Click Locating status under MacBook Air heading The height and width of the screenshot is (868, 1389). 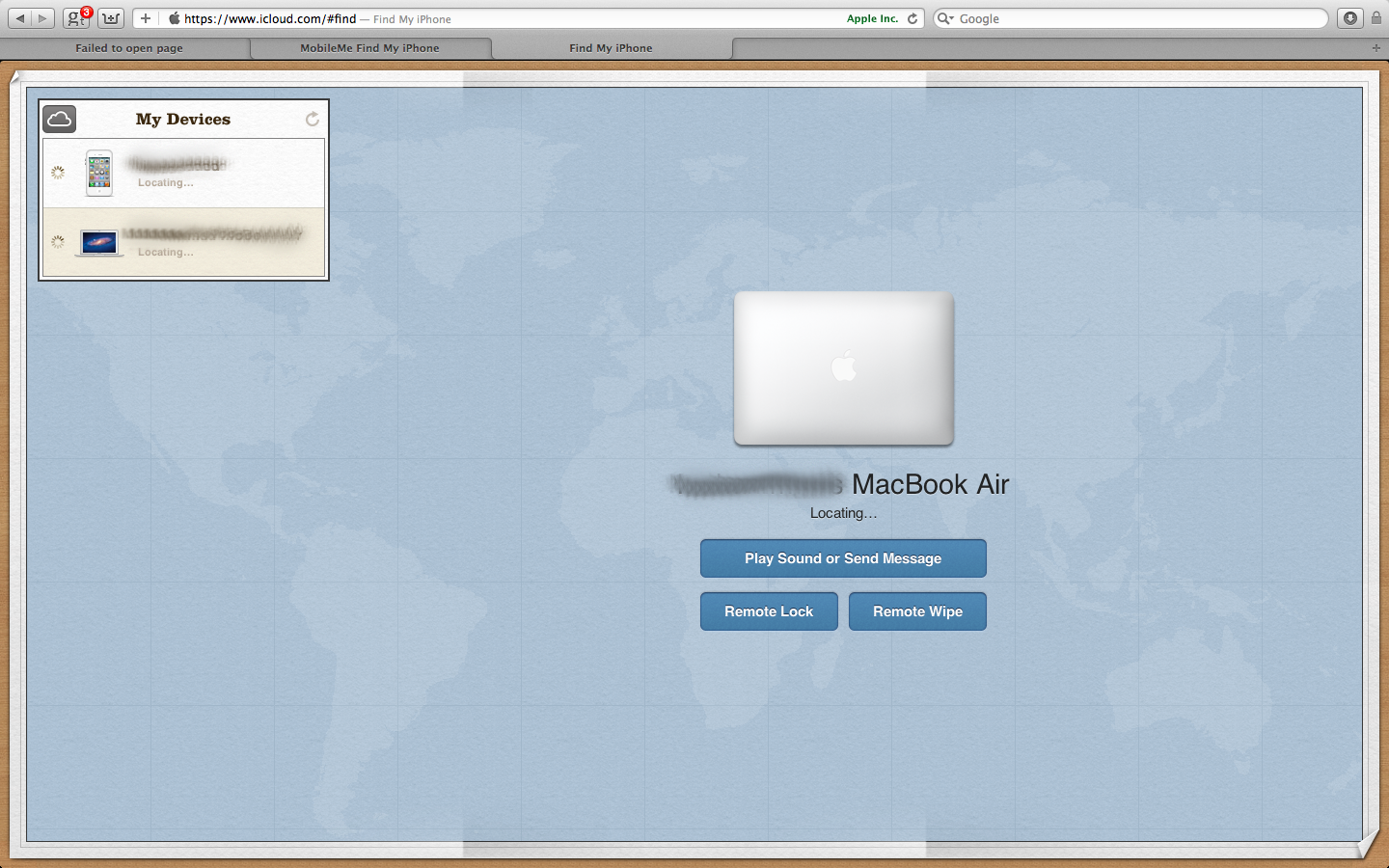[843, 513]
